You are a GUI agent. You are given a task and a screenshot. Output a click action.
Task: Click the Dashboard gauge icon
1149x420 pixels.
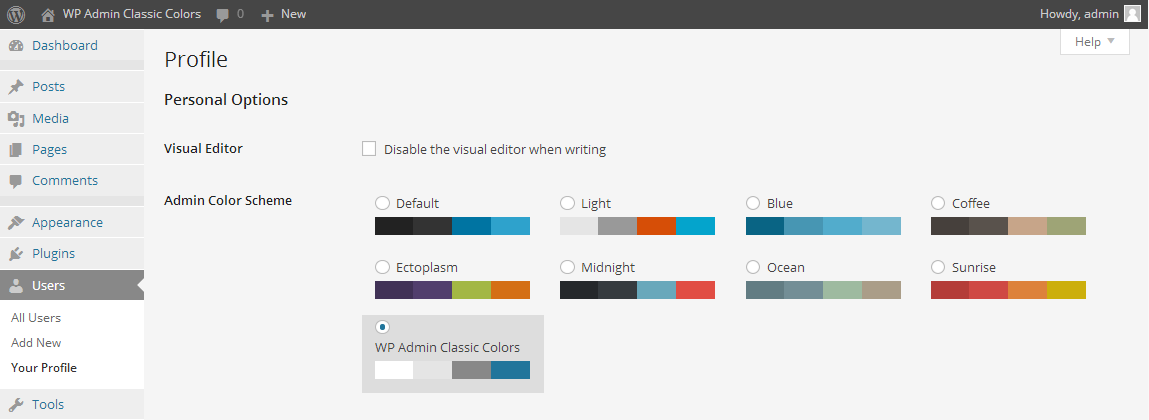pos(15,45)
